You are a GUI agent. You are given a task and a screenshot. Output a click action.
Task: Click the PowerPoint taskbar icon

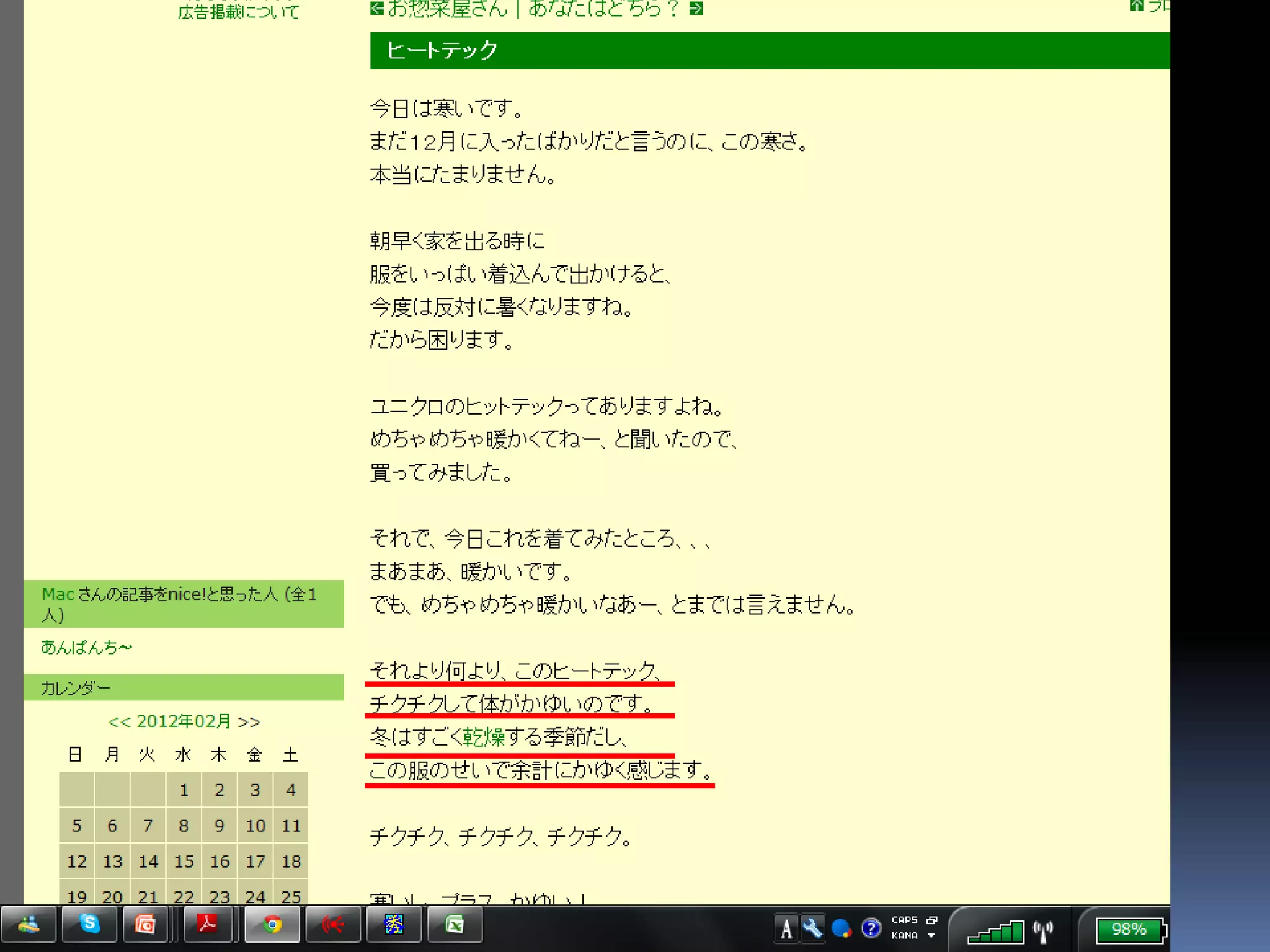145,925
